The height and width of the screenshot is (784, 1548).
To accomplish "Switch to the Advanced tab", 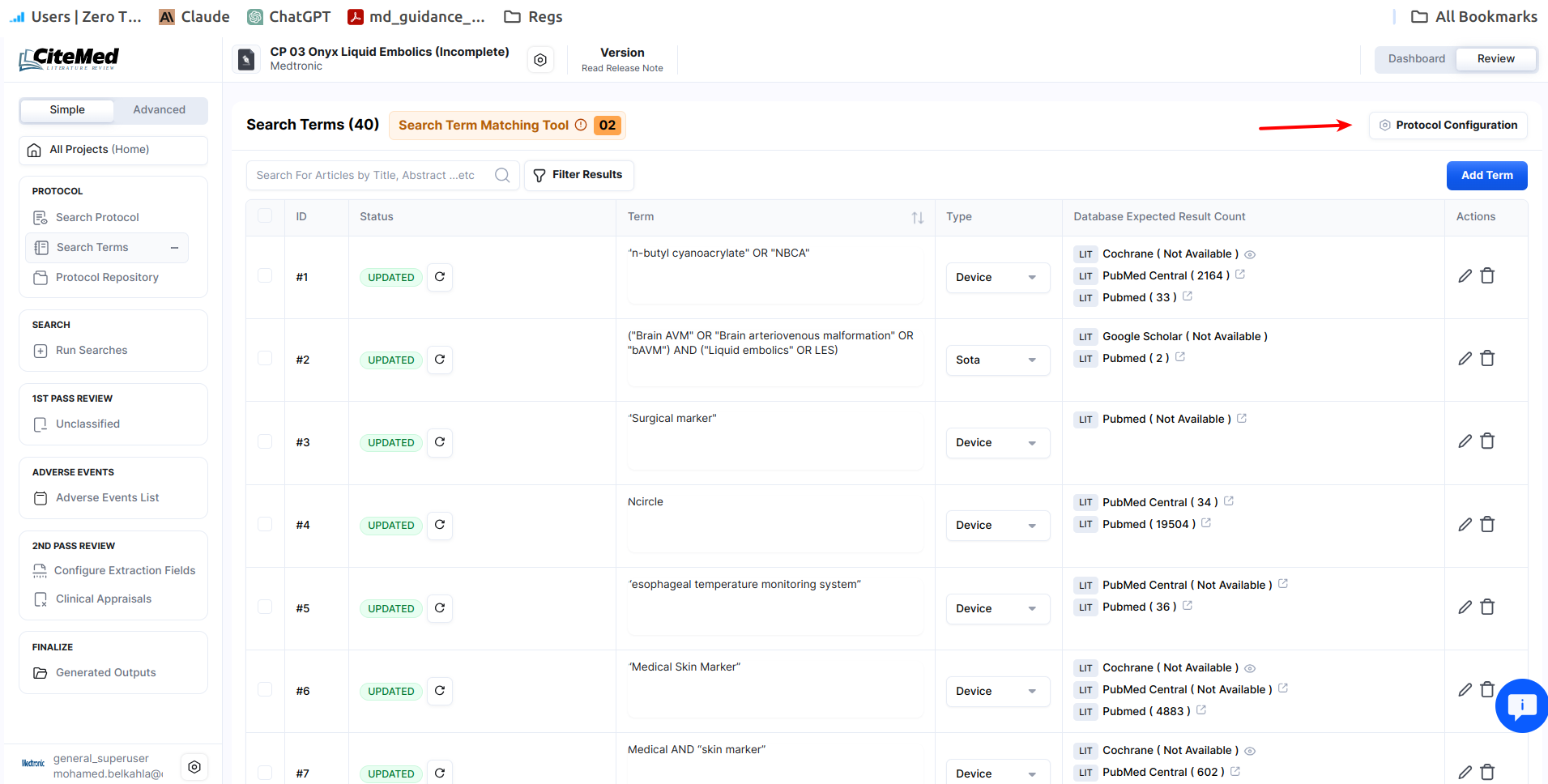I will [x=159, y=110].
